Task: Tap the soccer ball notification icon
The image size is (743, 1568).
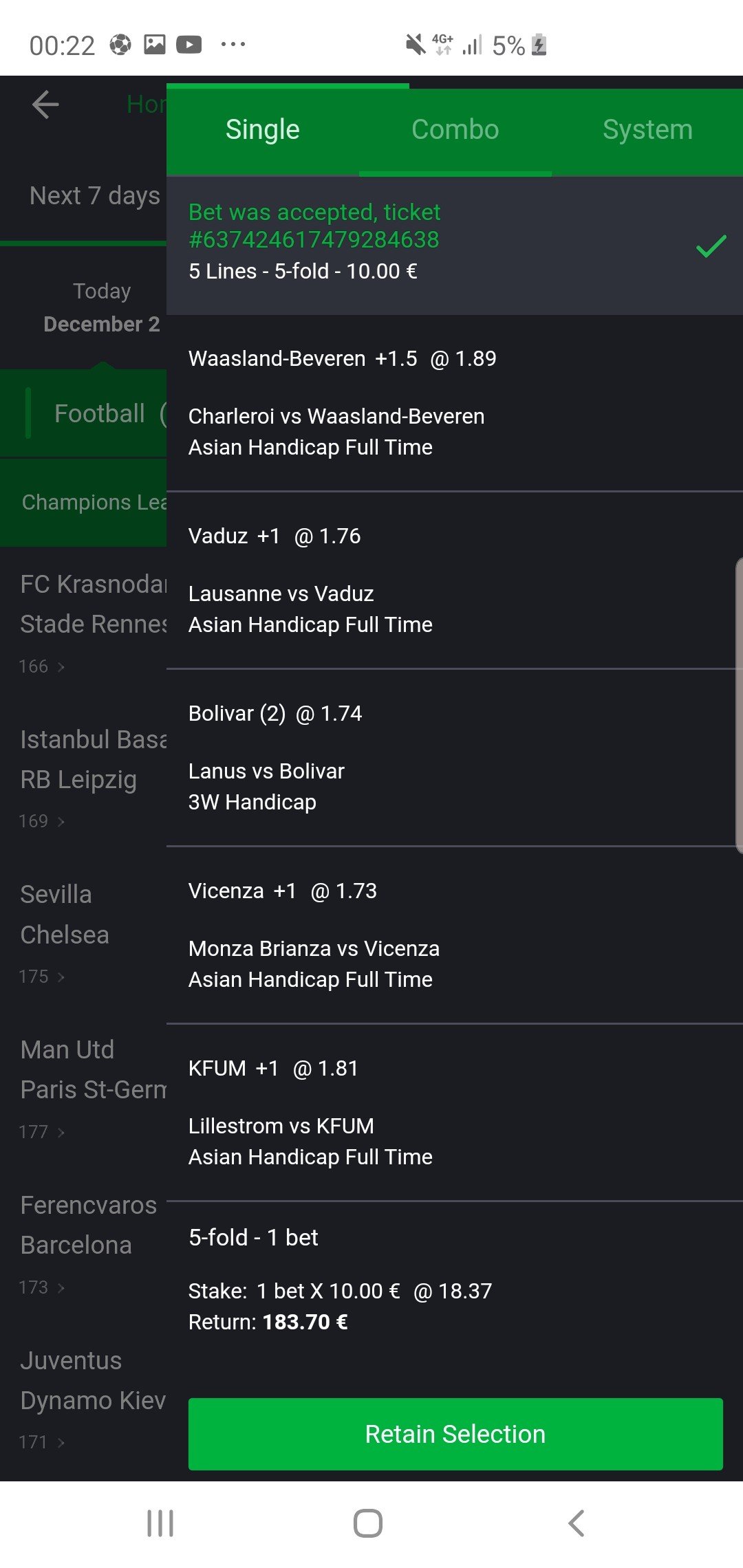Action: (x=120, y=45)
